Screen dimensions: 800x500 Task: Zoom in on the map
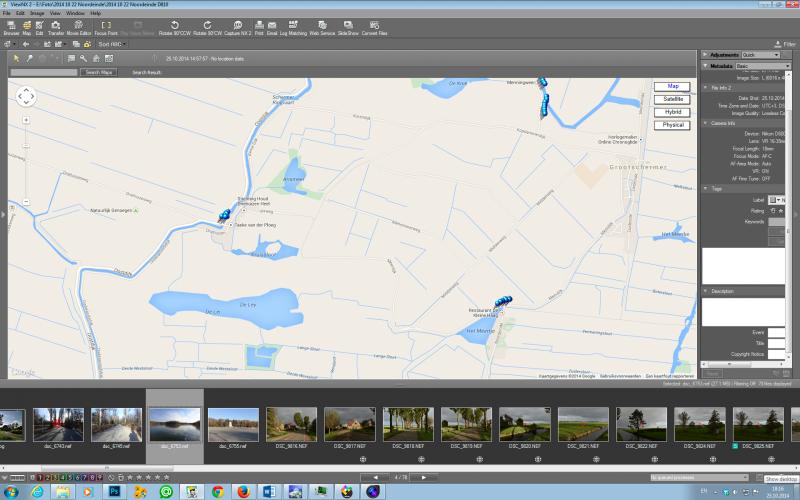pos(26,120)
